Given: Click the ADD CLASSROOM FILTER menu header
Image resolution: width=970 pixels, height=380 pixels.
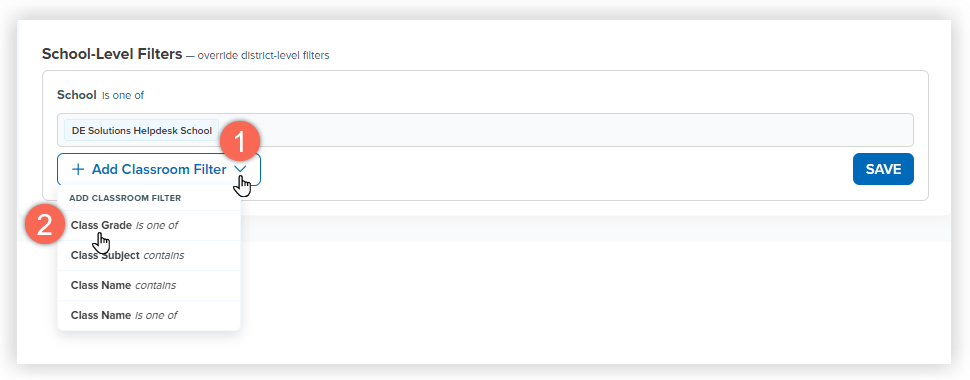Looking at the screenshot, I should (125, 198).
